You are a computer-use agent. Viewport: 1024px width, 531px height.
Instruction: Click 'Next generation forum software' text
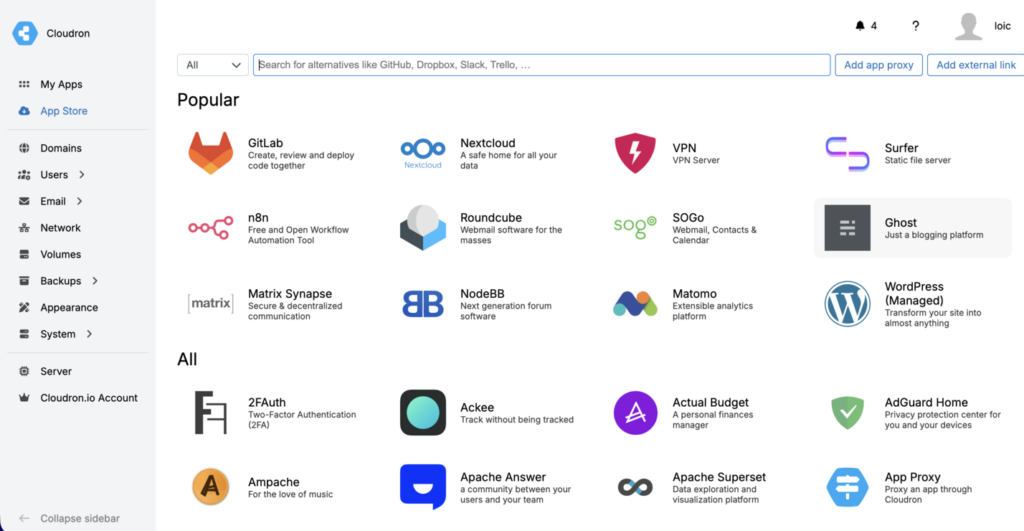pyautogui.click(x=505, y=311)
